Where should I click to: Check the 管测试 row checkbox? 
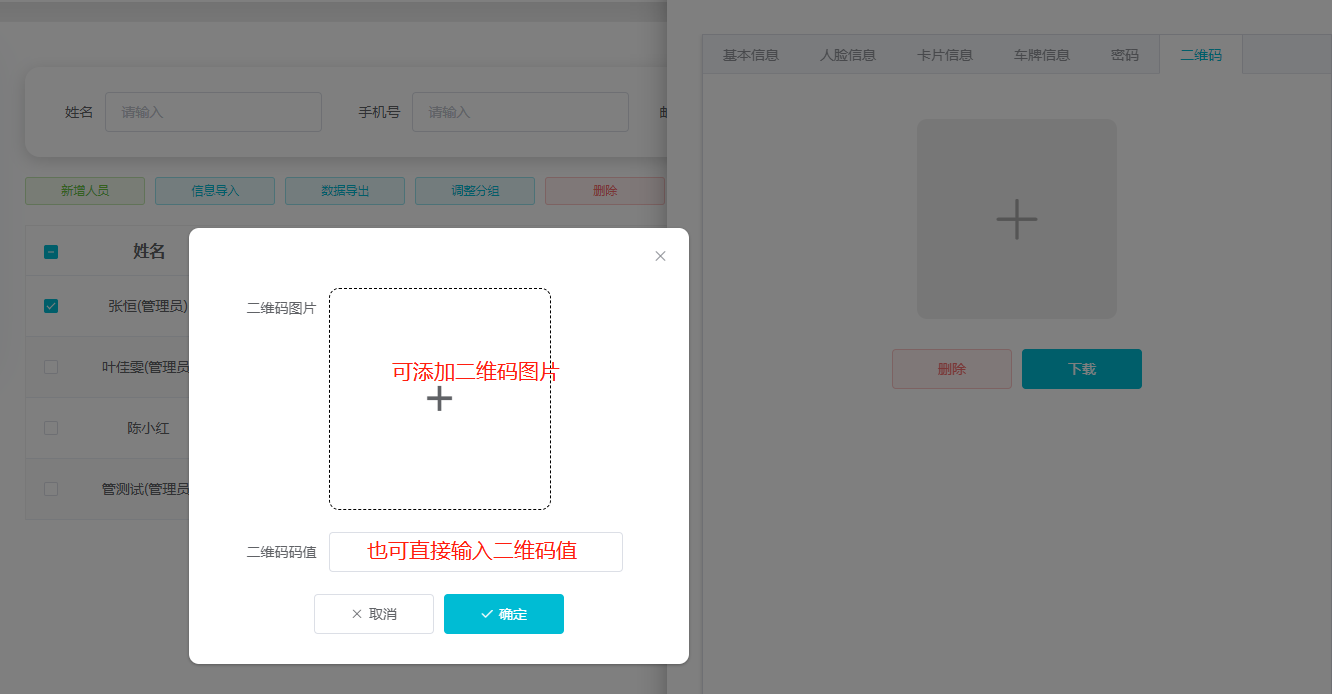[51, 489]
